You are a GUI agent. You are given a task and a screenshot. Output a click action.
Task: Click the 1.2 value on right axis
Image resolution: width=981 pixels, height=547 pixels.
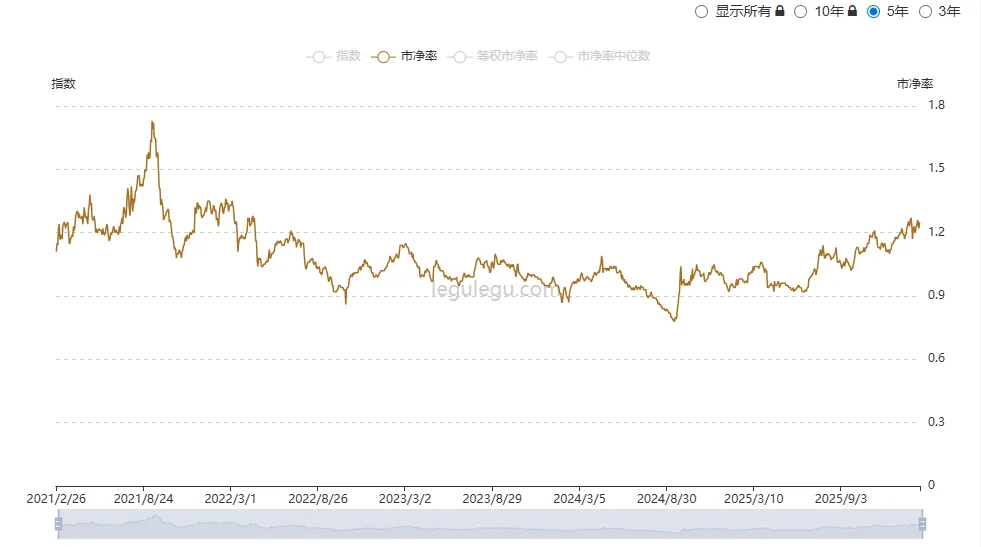(936, 232)
